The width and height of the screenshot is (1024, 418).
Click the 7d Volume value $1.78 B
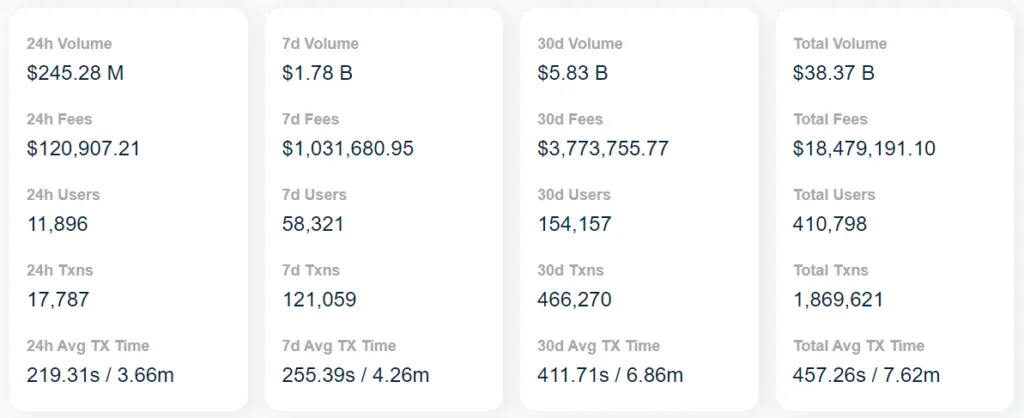click(x=317, y=73)
